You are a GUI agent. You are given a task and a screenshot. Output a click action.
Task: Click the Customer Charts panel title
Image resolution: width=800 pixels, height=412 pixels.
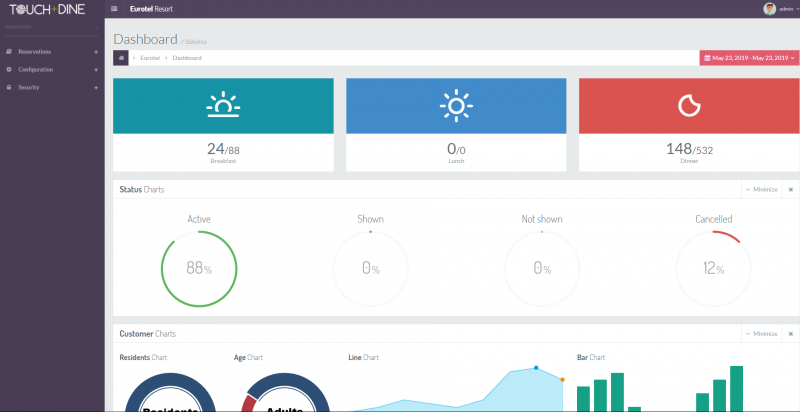point(147,334)
